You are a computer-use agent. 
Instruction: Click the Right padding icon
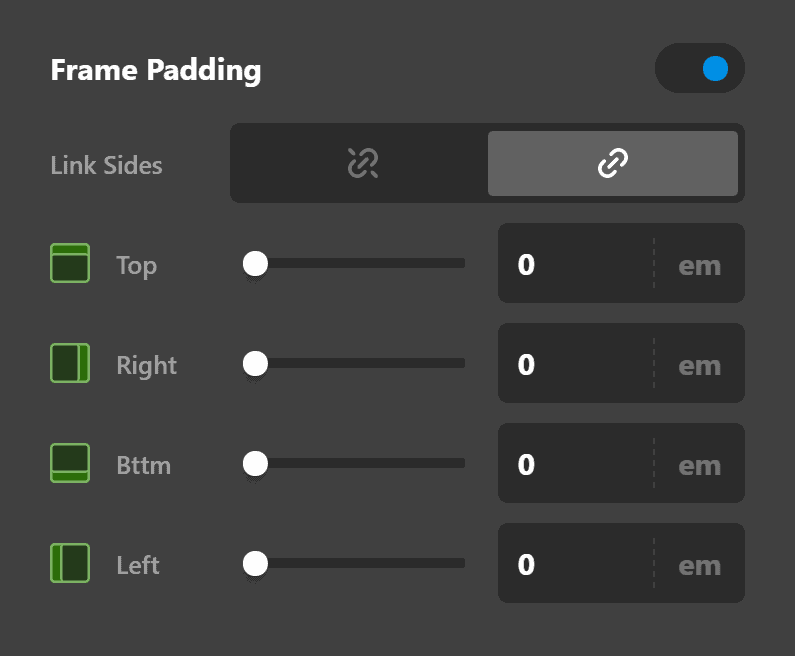coord(70,363)
